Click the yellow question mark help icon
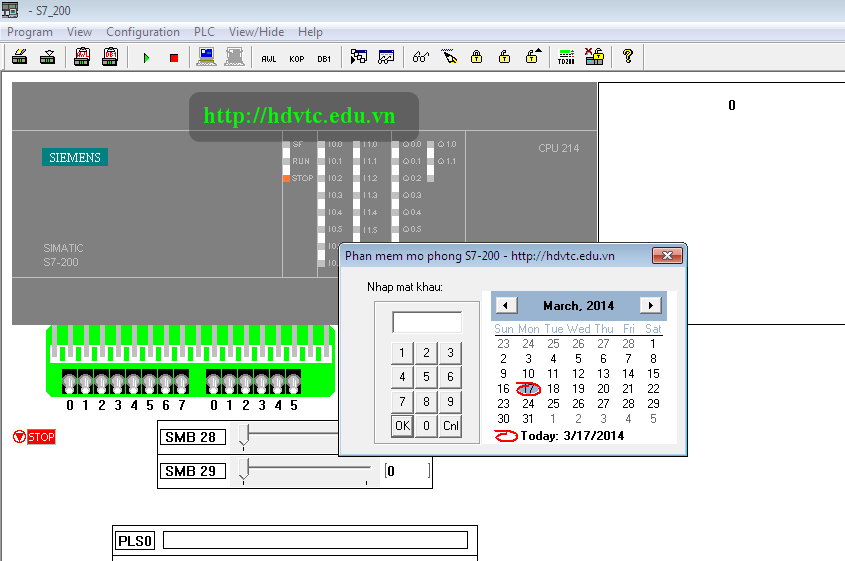Screen dimensions: 845x561 click(628, 56)
